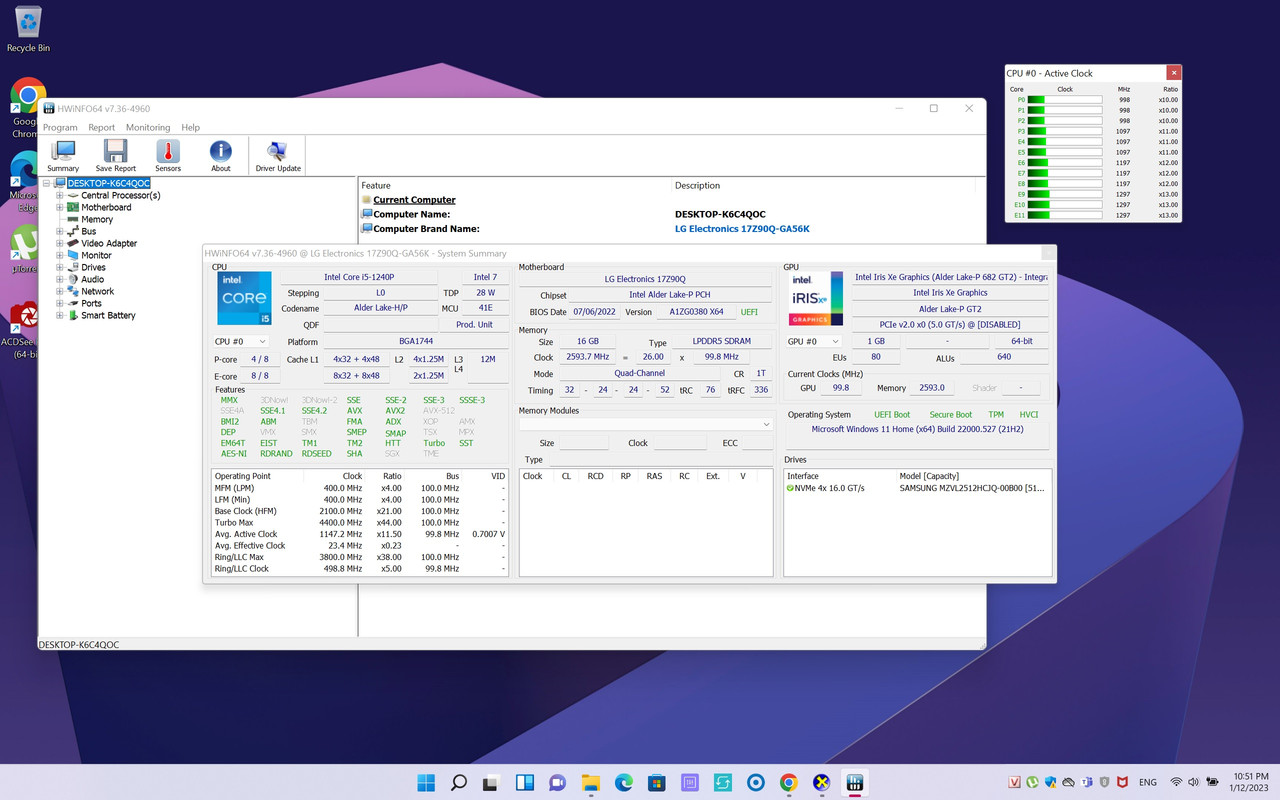Click the Monitor icon in tree
This screenshot has height=800, width=1280.
(x=73, y=255)
